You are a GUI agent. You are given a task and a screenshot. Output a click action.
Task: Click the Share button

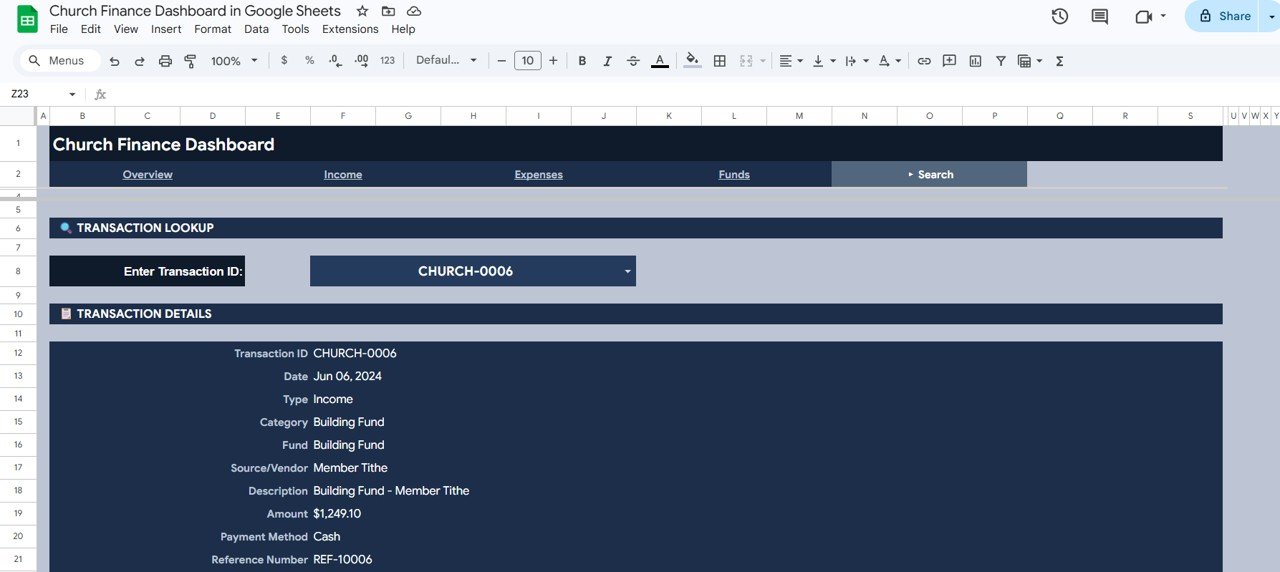tap(1225, 16)
